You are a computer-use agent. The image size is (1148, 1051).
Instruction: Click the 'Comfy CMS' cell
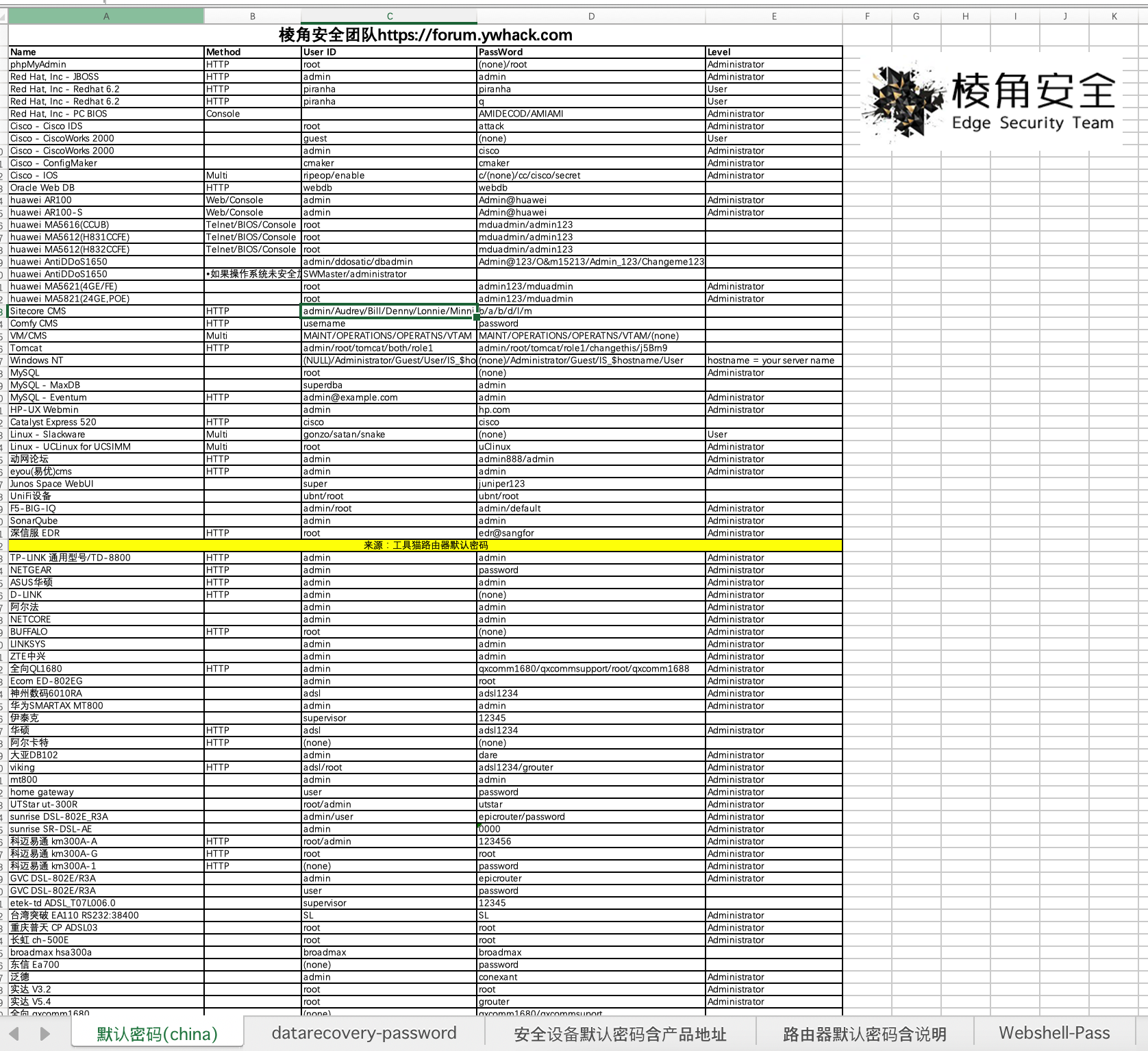click(x=106, y=323)
